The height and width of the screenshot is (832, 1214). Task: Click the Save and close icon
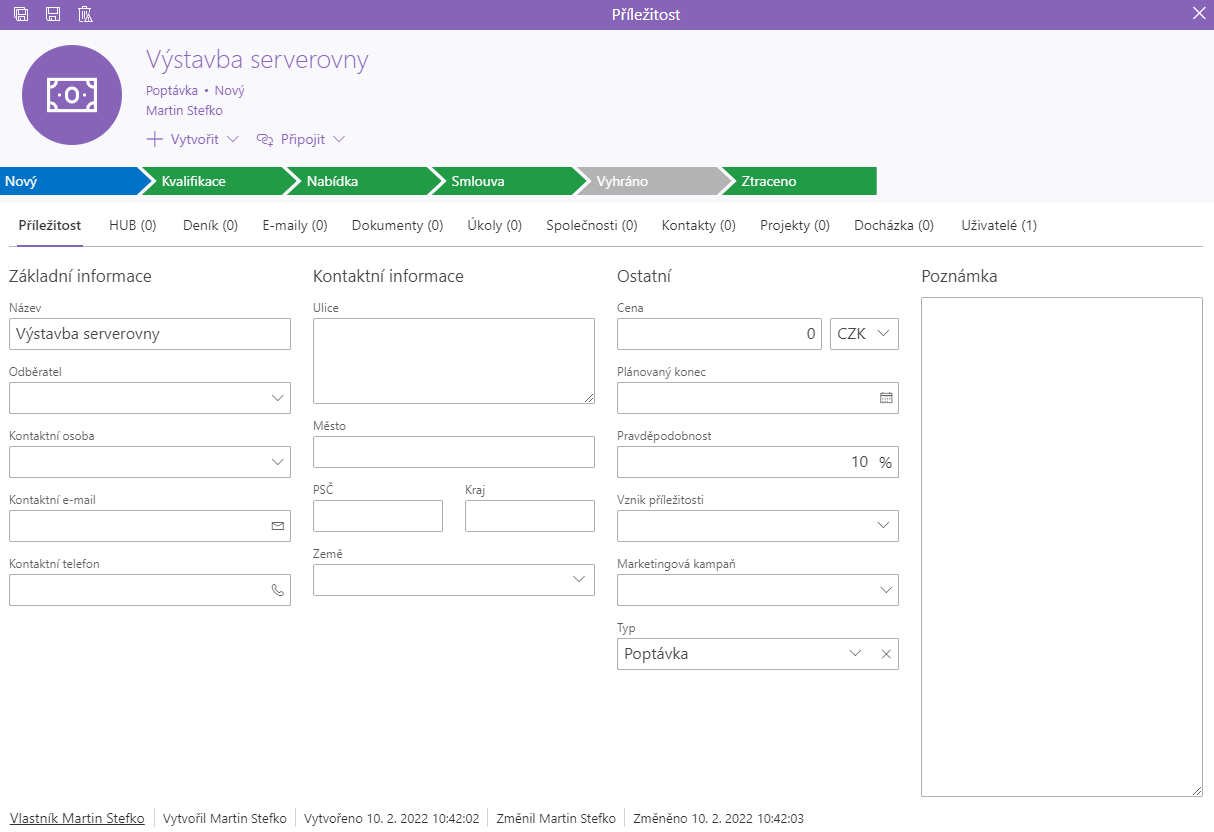tap(21, 14)
